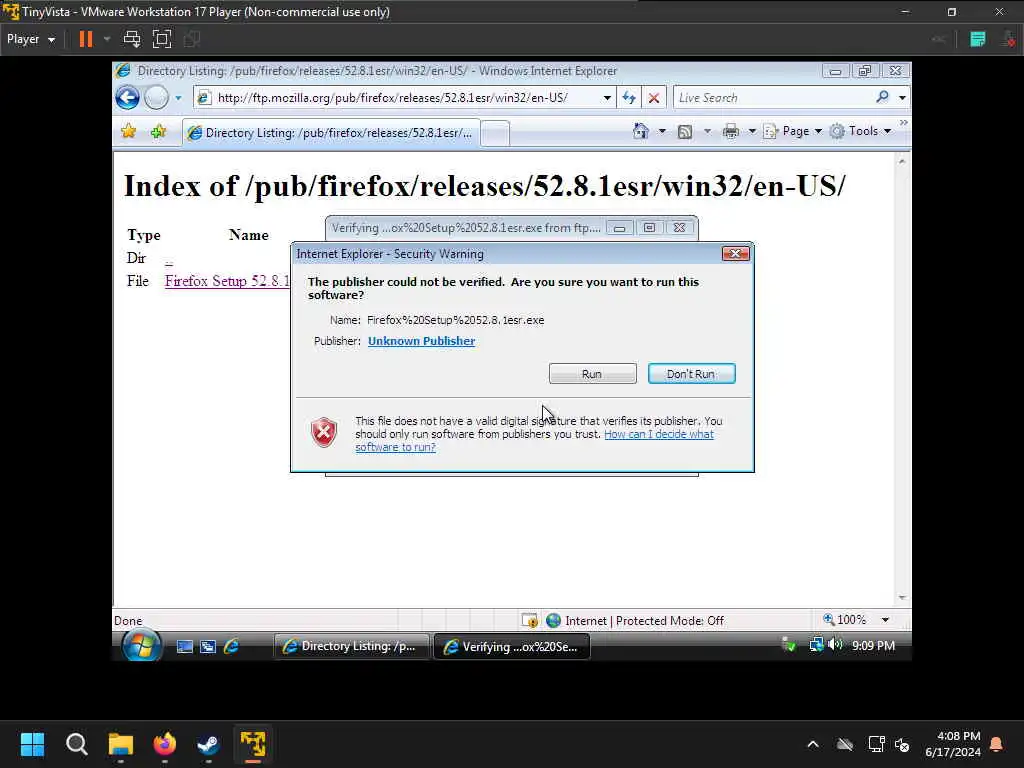
Task: Click Switch Between Windows quick launch icon
Action: [208, 647]
